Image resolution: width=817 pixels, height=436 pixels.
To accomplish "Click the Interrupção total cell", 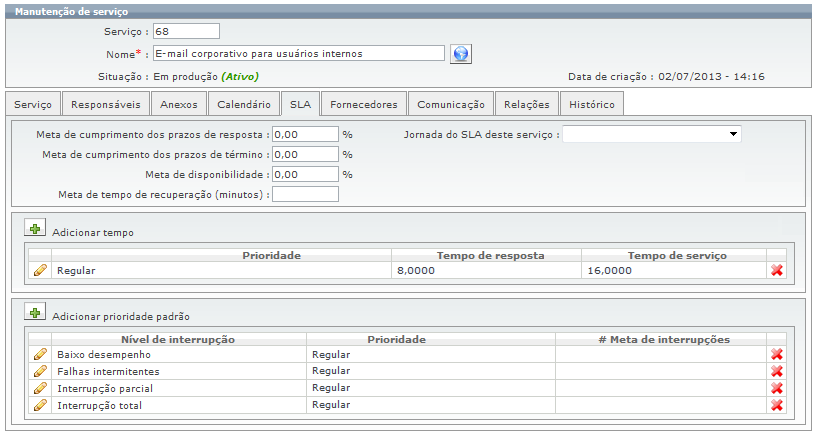I will tap(179, 405).
